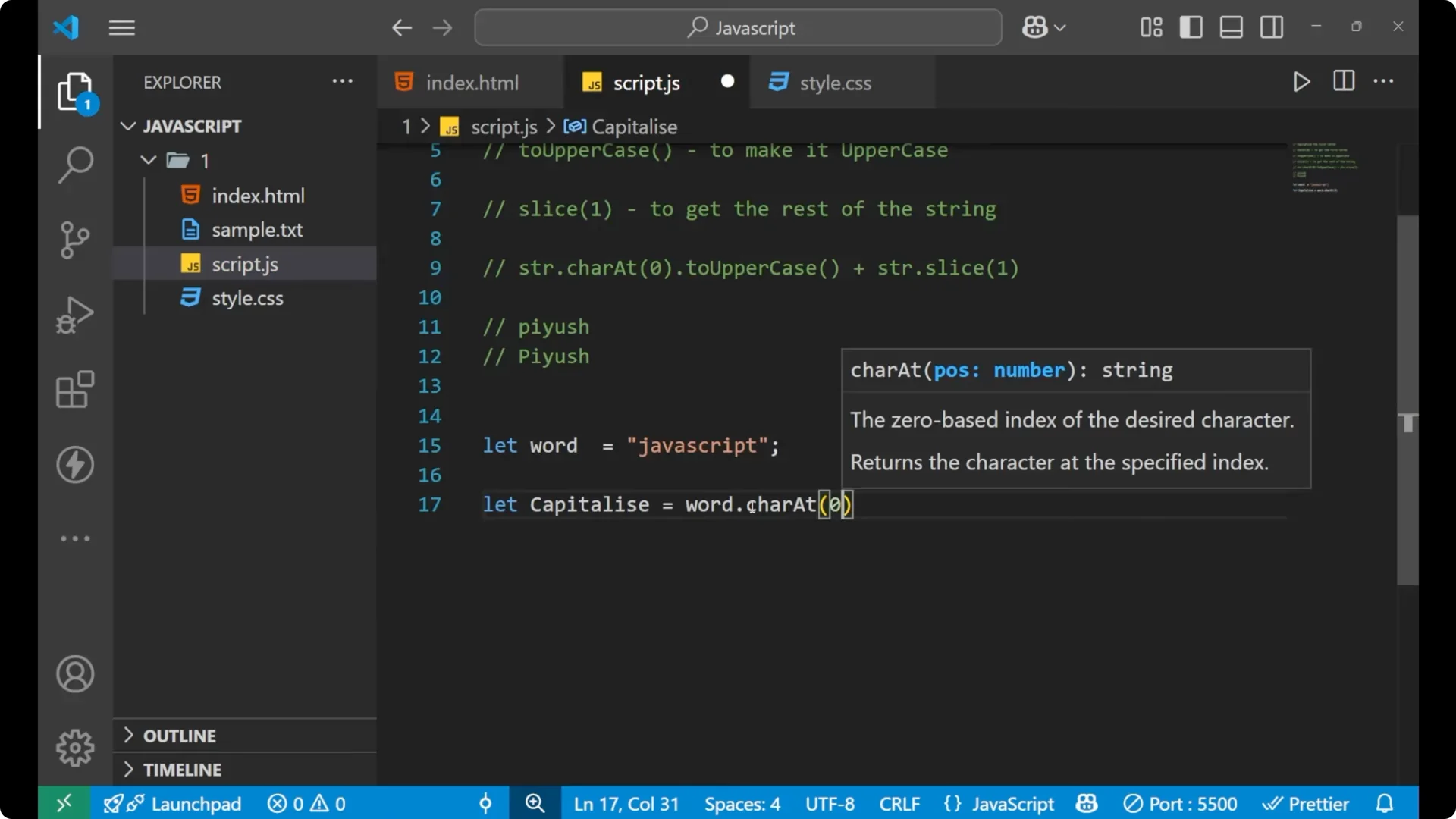The width and height of the screenshot is (1456, 819).
Task: Open the Extensions view
Action: [74, 389]
